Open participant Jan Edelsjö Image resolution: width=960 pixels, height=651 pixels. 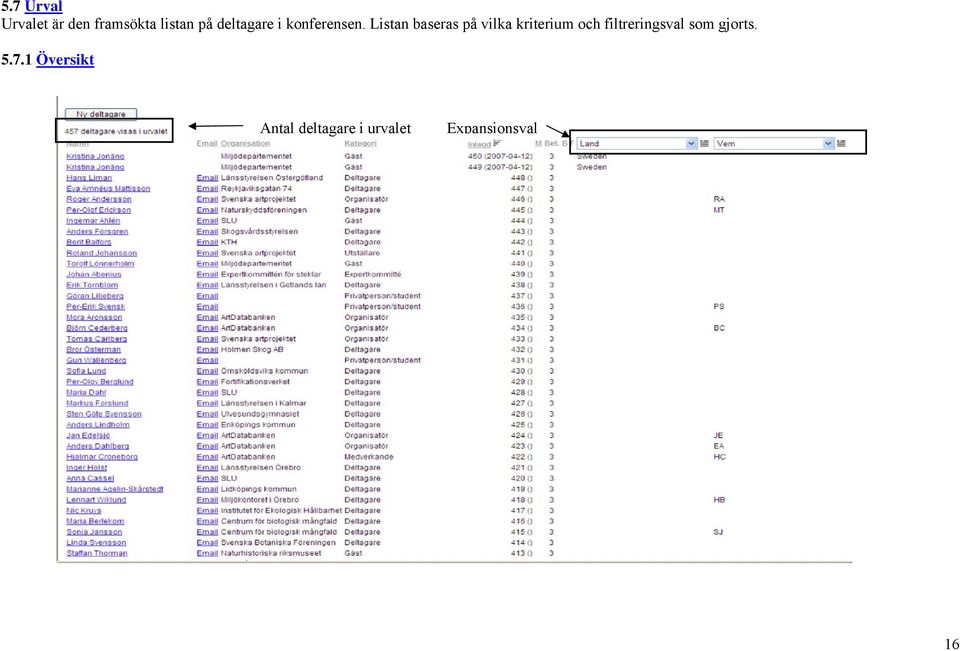point(89,435)
